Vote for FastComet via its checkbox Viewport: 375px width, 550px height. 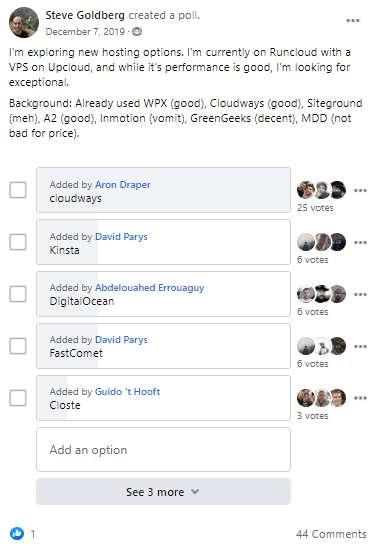coord(18,346)
